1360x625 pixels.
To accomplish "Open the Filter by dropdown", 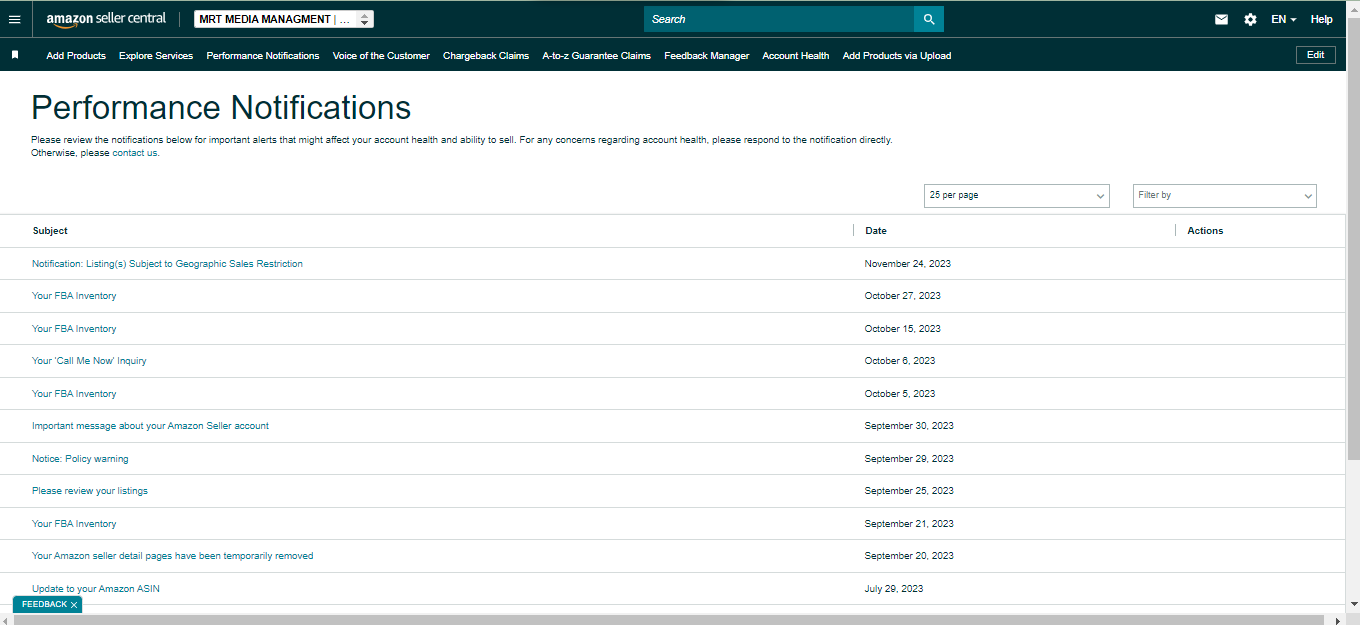I will pos(1224,195).
